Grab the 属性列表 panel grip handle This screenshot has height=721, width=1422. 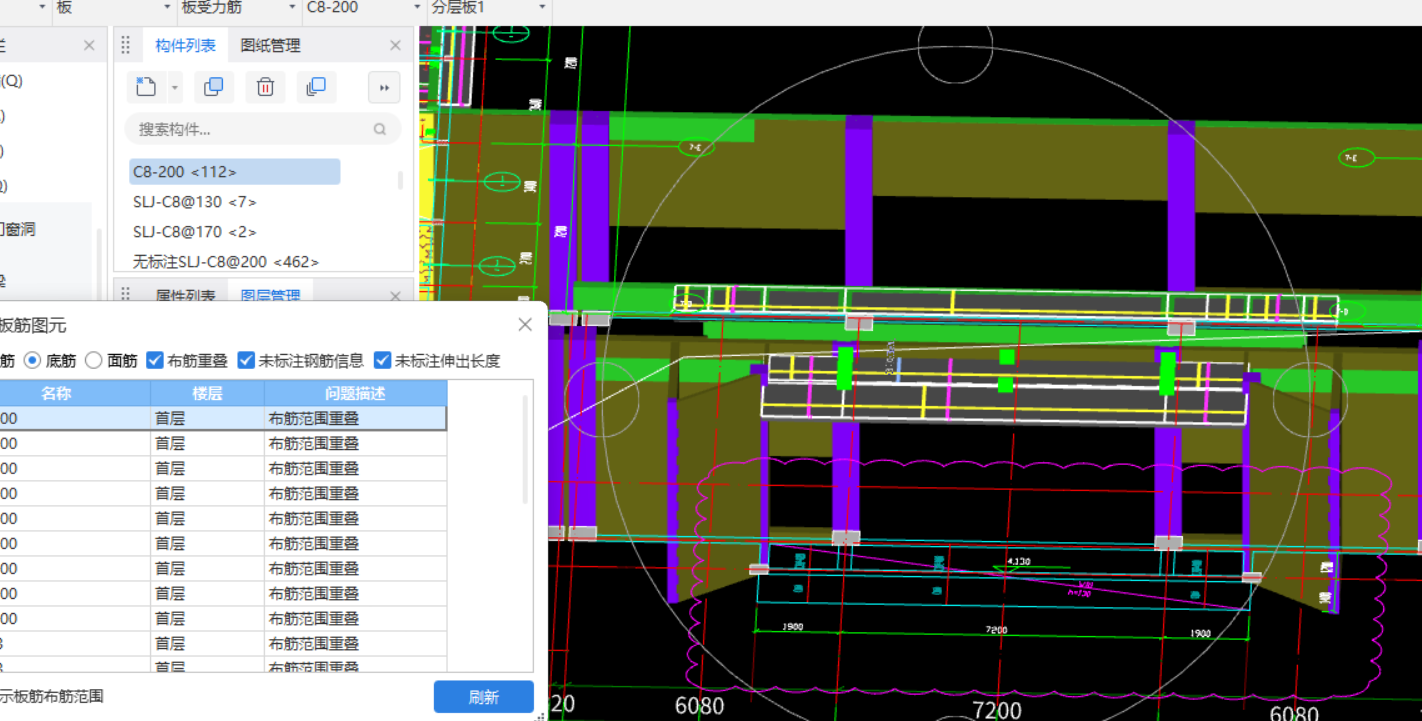pos(126,295)
